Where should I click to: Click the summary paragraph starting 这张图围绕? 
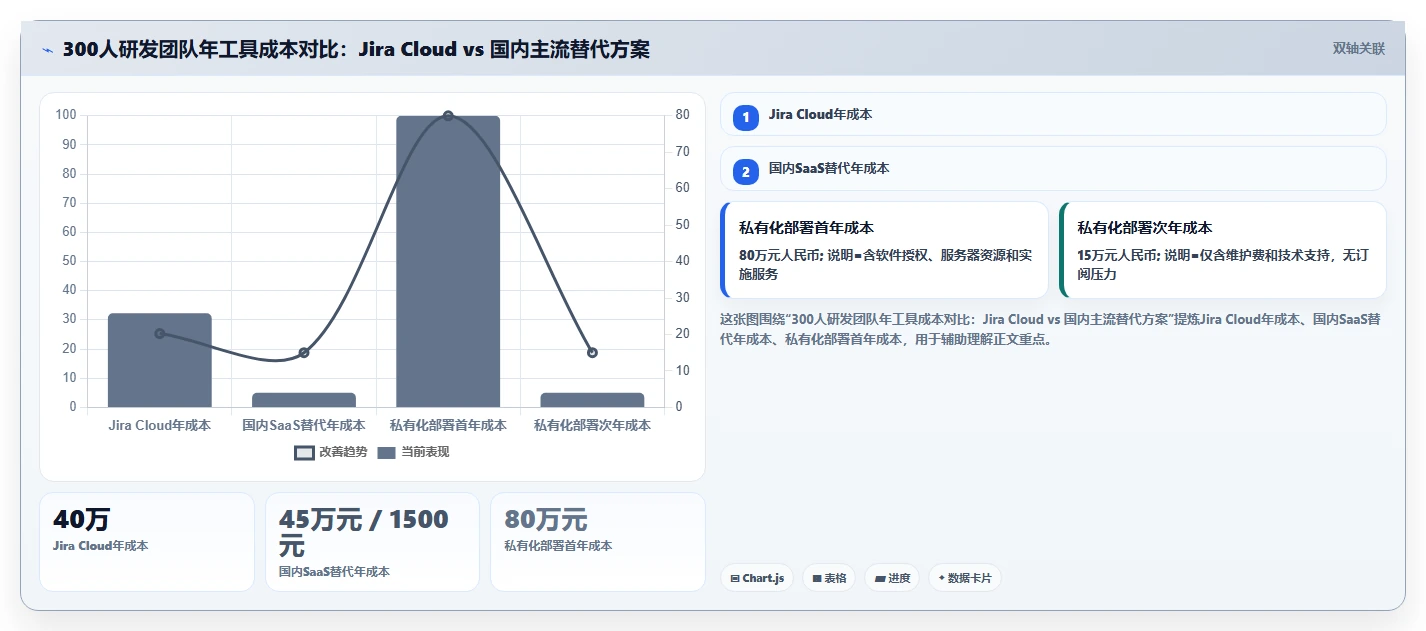click(1050, 329)
